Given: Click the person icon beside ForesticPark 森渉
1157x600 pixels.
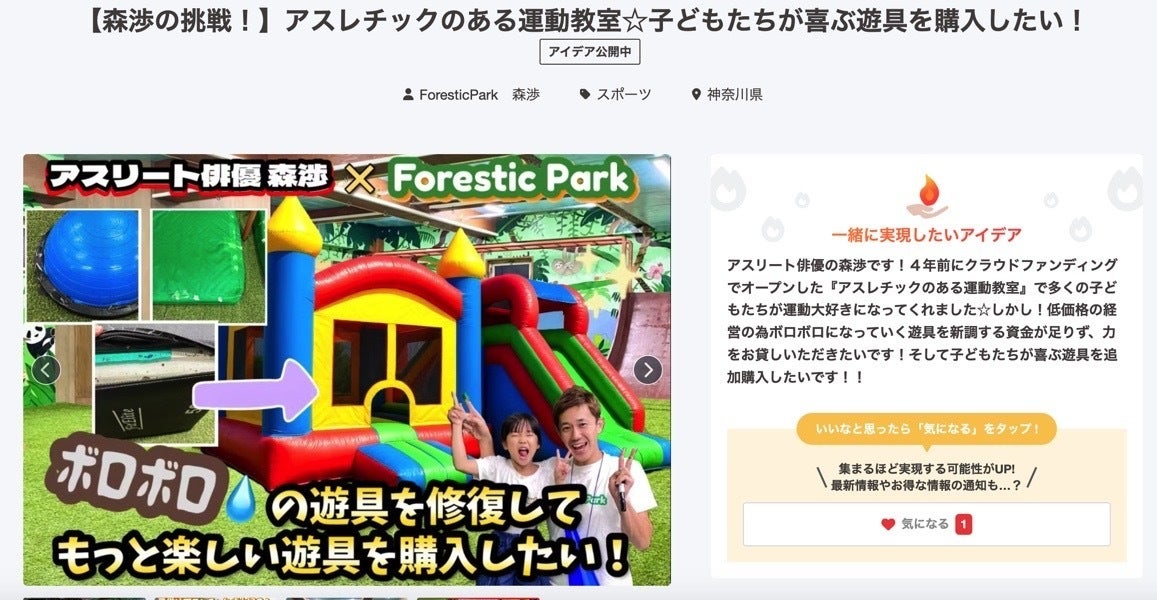Looking at the screenshot, I should pos(408,94).
